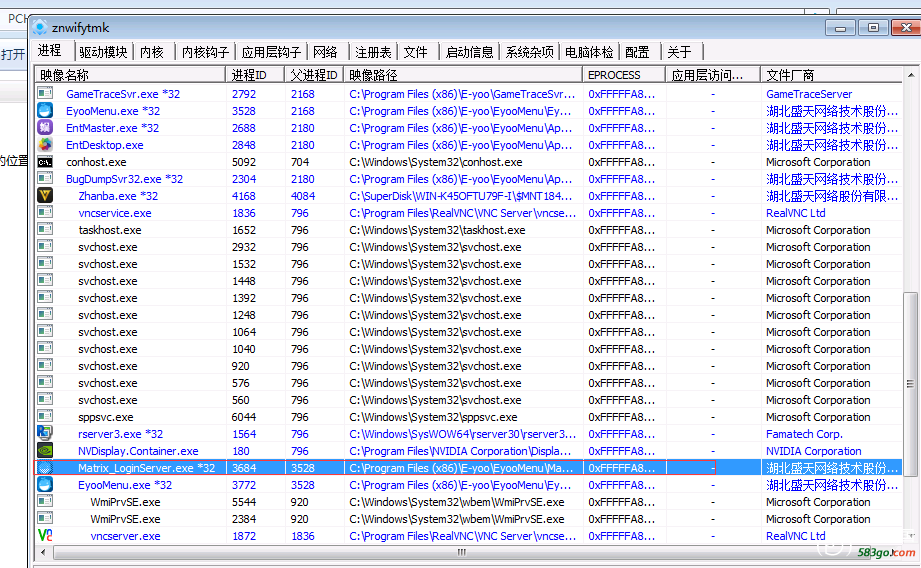Open the 关于 tab
The height and width of the screenshot is (568, 921).
[x=680, y=52]
